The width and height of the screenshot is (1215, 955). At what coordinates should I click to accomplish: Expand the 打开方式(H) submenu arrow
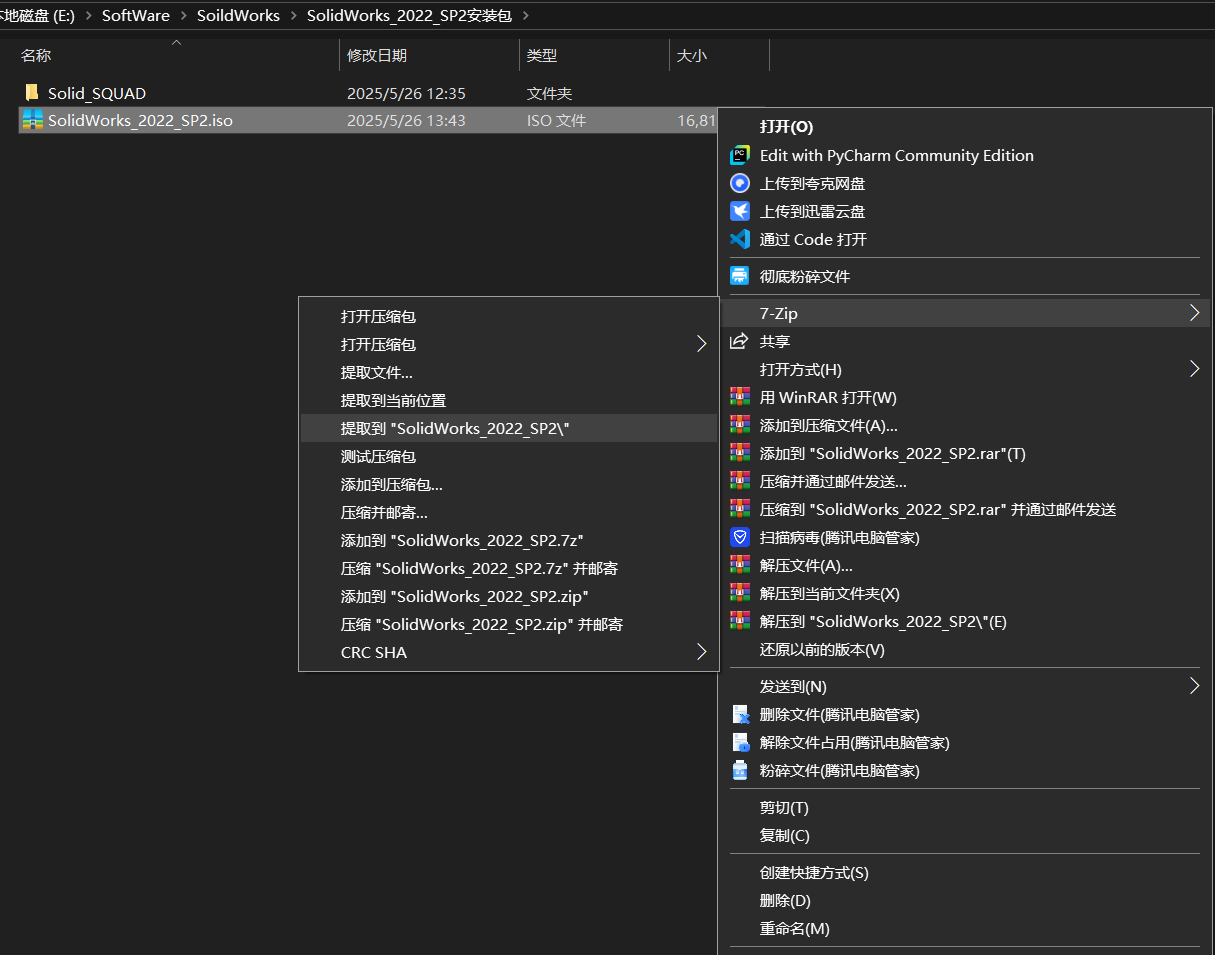pyautogui.click(x=1194, y=369)
